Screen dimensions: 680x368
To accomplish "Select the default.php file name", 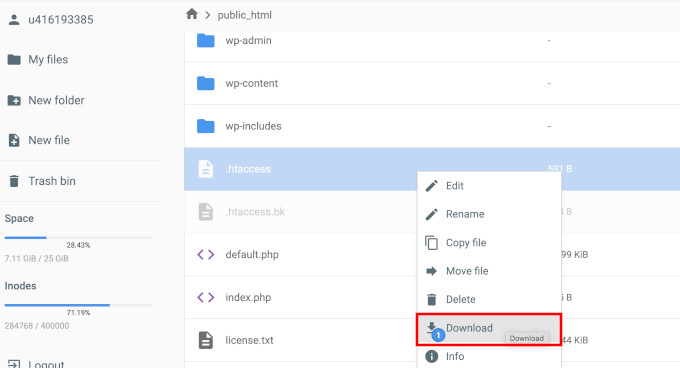I will [x=252, y=254].
